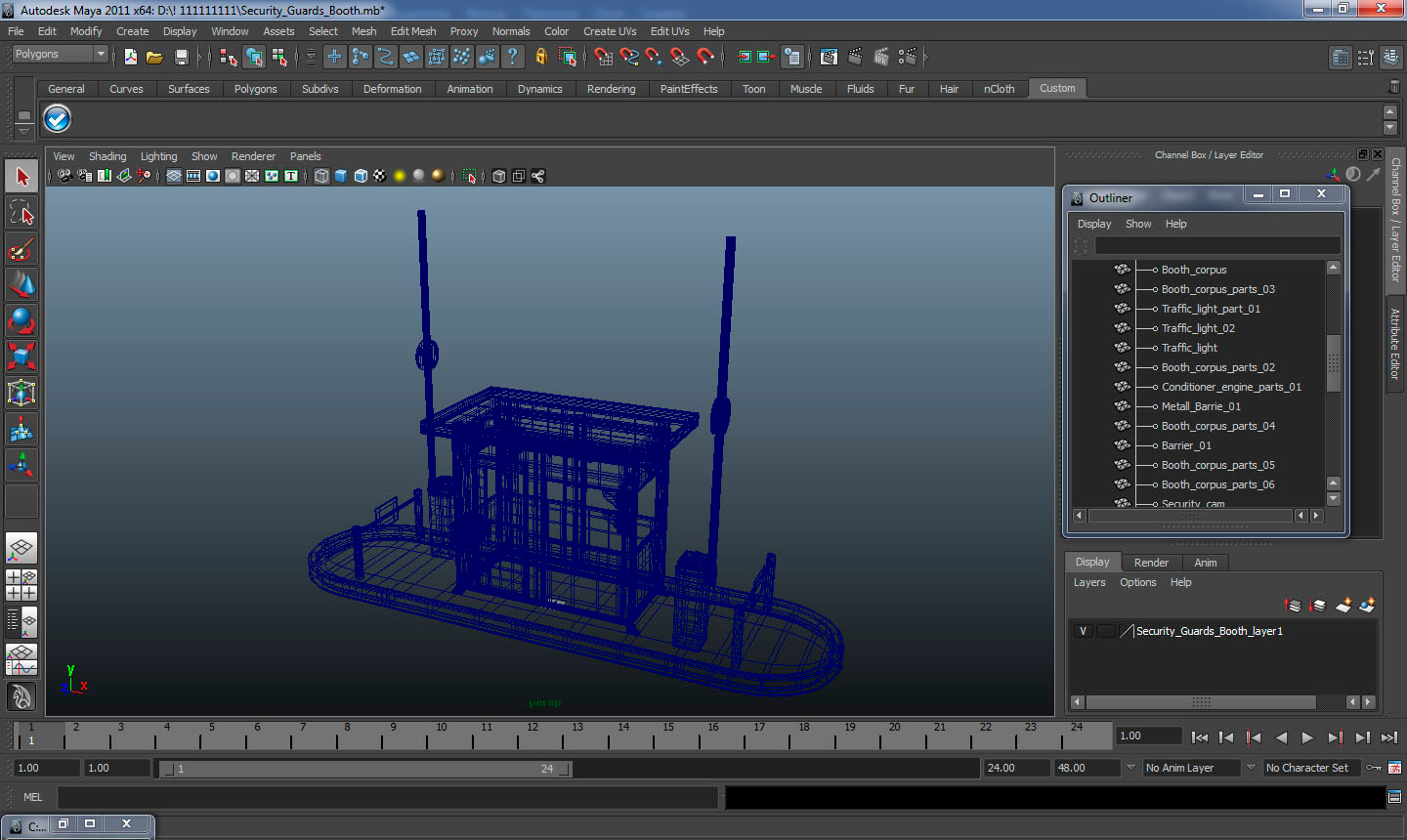Image resolution: width=1407 pixels, height=840 pixels.
Task: Click the range slider bar
Action: pos(365,769)
